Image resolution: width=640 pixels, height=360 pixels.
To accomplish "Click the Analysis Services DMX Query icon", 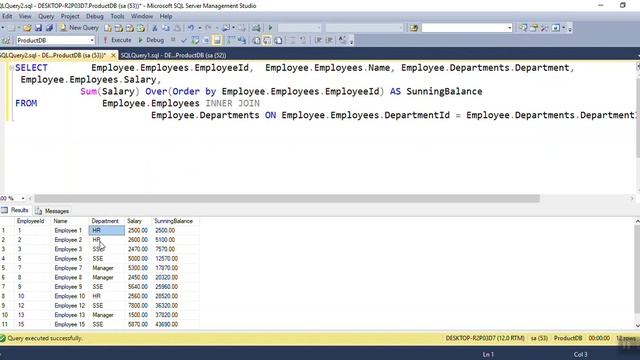I will (x=130, y=28).
